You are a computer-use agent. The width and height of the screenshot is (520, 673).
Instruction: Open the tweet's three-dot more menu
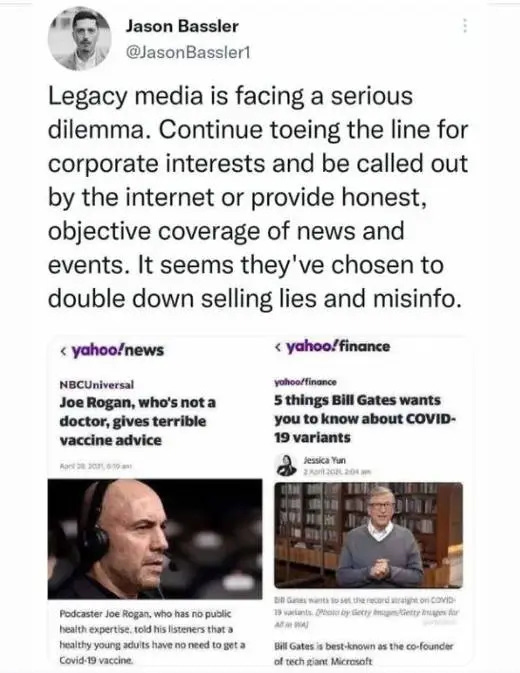(x=465, y=26)
